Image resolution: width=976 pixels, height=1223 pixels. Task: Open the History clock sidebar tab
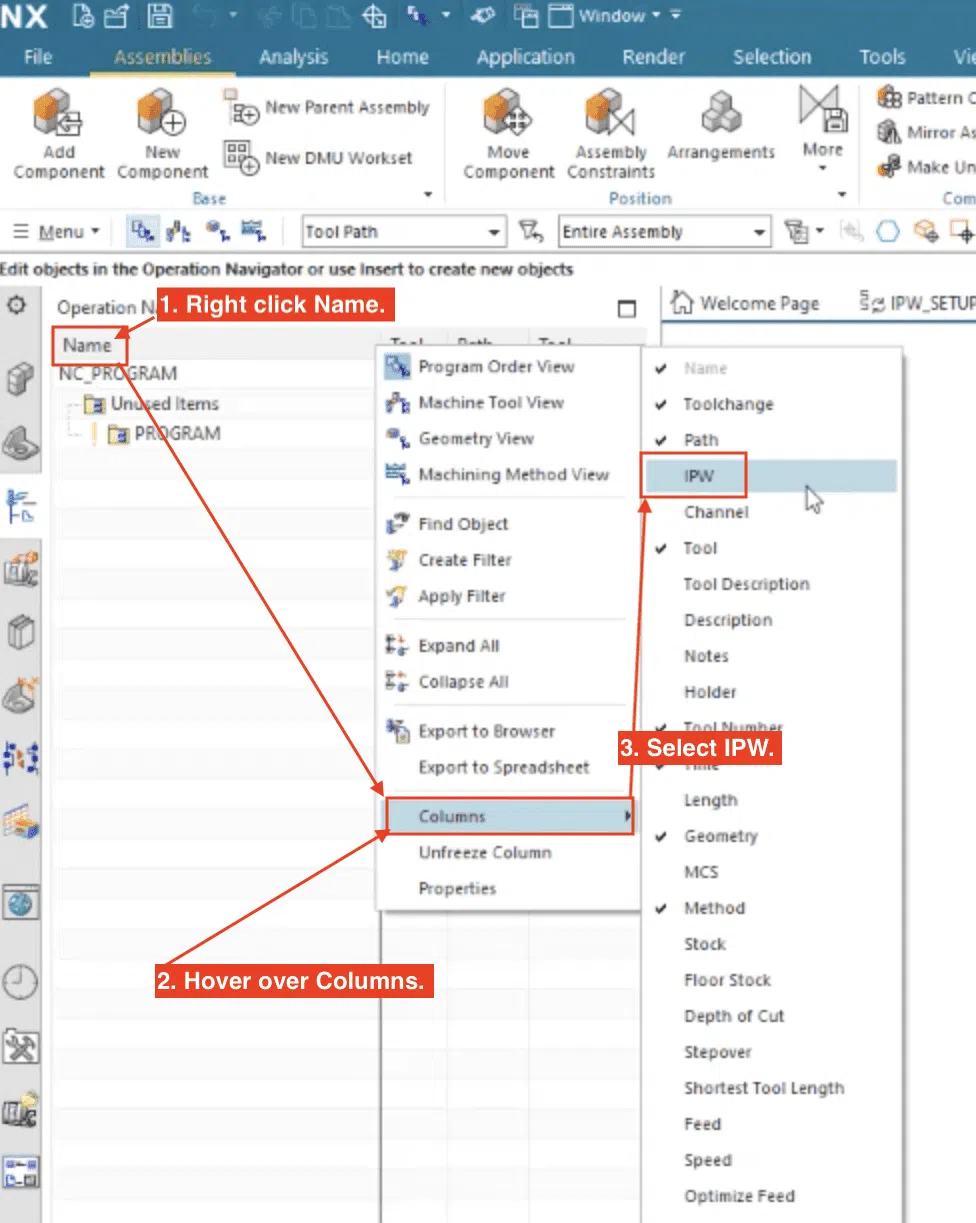coord(21,984)
